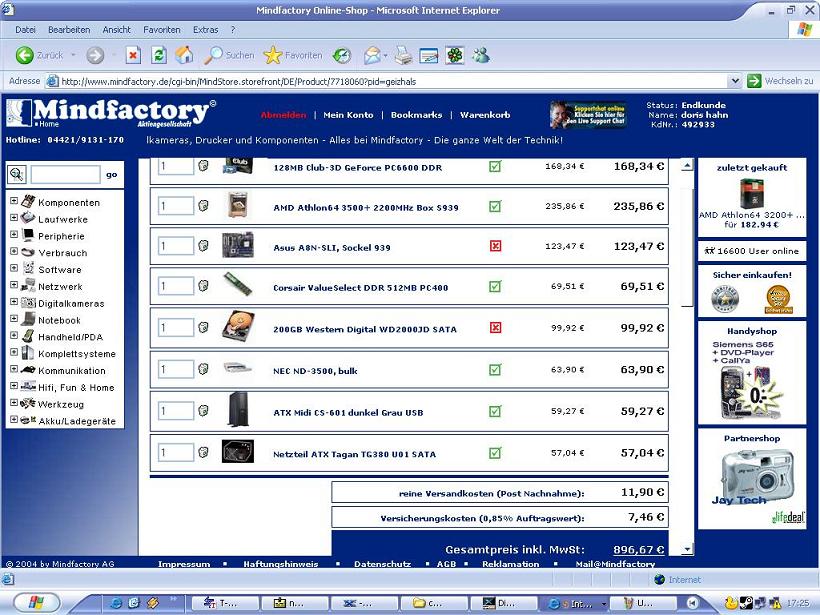This screenshot has height=615, width=820.
Task: Expand the Komponenten category tree
Action: [14, 201]
